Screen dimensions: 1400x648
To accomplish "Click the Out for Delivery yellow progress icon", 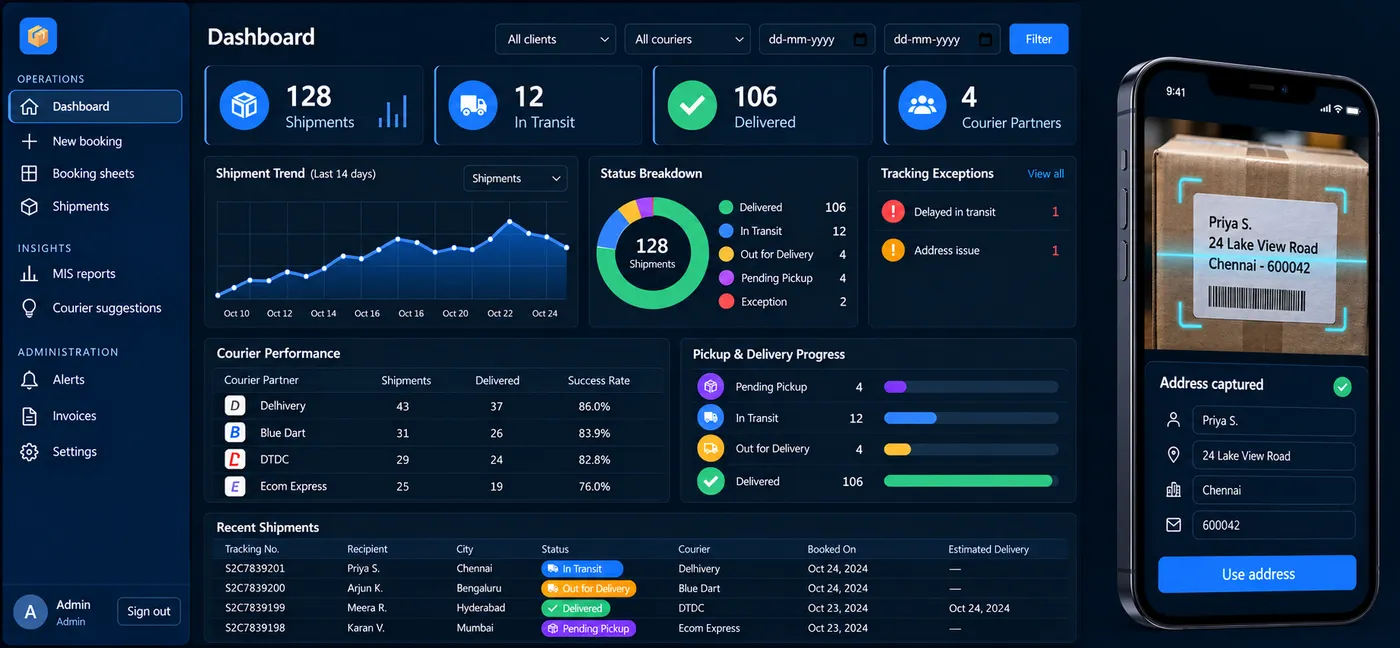I will pos(710,448).
